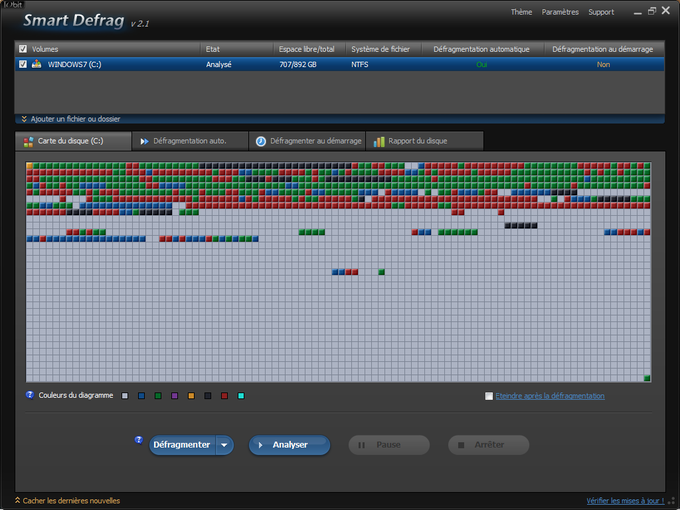This screenshot has width=680, height=510.
Task: Click the WINDOWS7 drive icon in volume list
Action: 36,64
